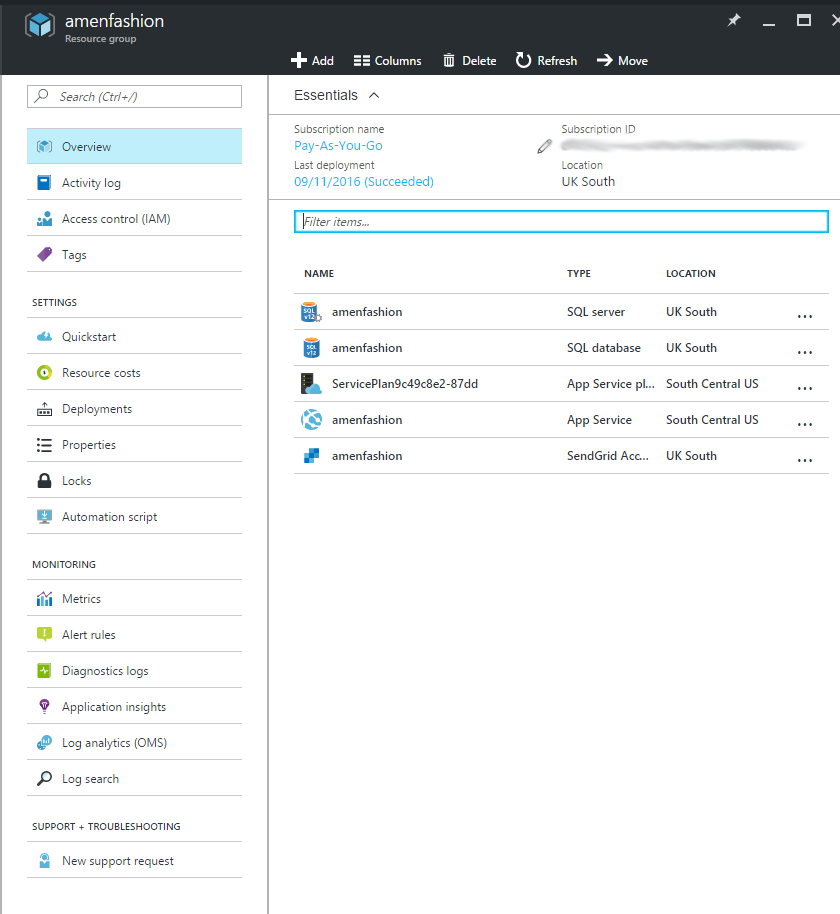Click the 'SendGrid Acc...' type cell

[x=607, y=456]
